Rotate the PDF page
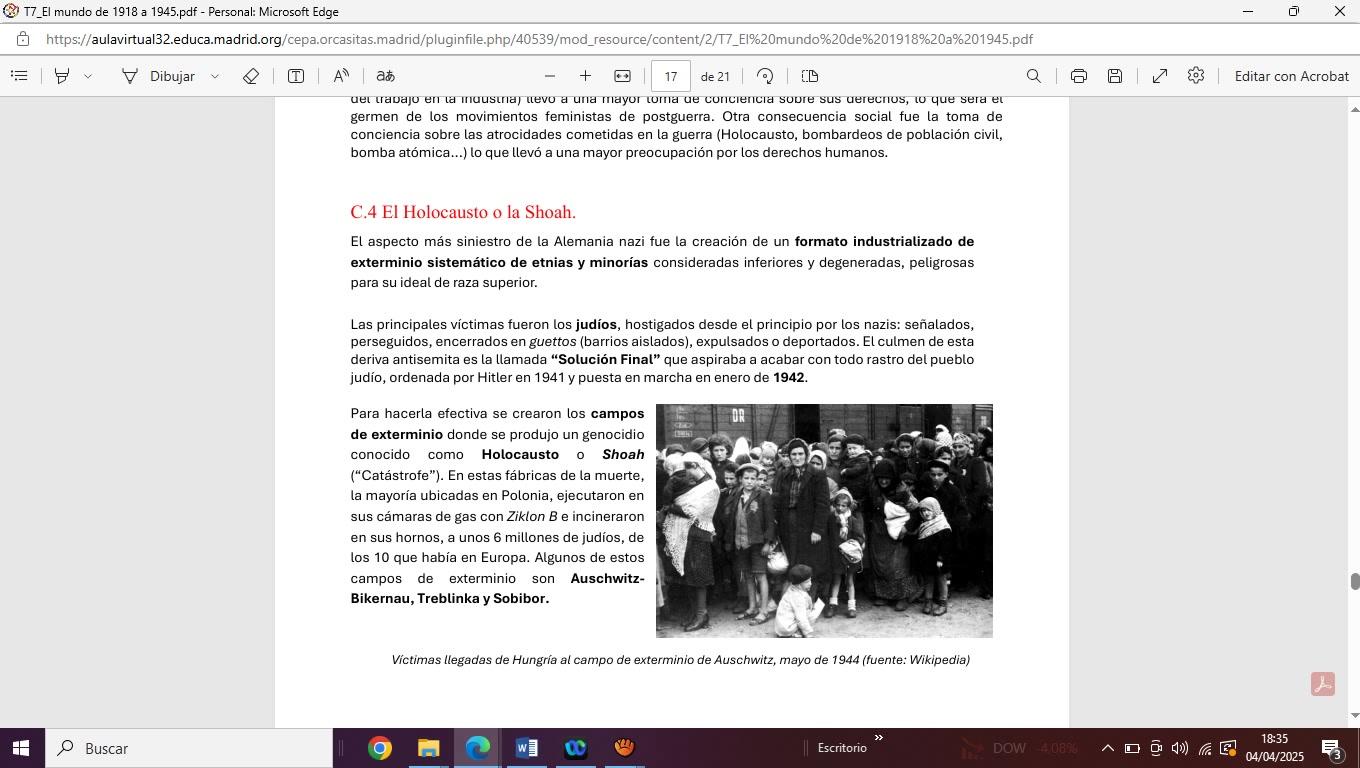Screen dimensions: 1360x768 765,76
